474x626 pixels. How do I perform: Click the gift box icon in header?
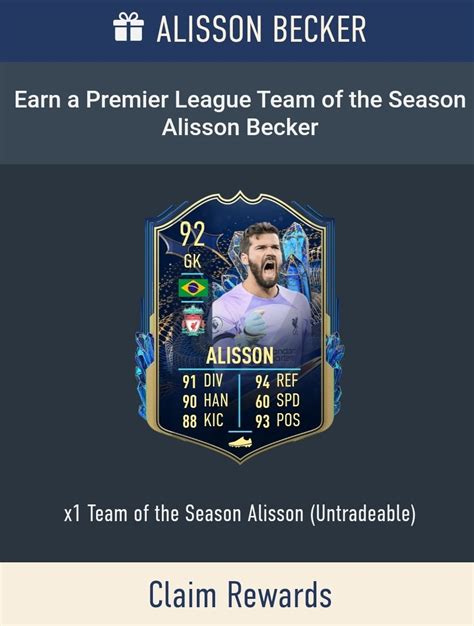(128, 27)
